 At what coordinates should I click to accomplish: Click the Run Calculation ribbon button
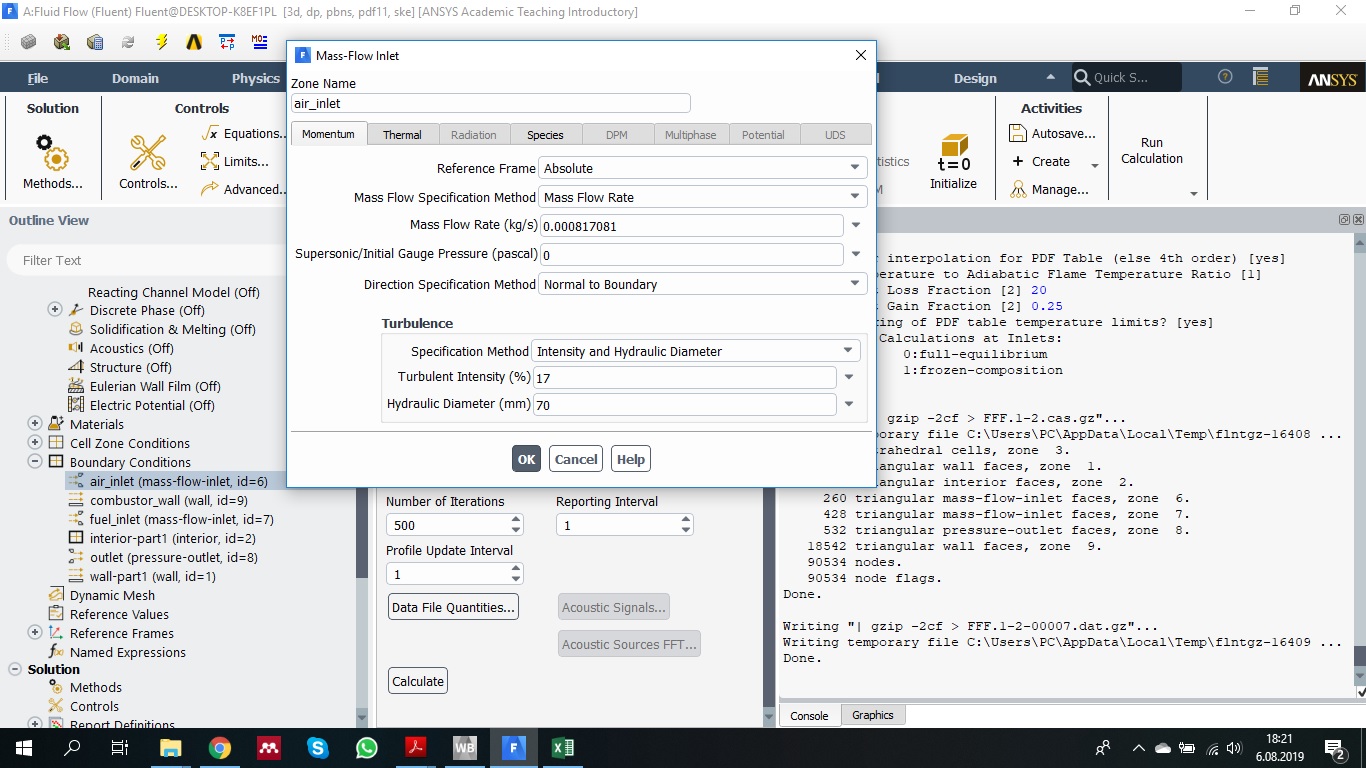1152,151
